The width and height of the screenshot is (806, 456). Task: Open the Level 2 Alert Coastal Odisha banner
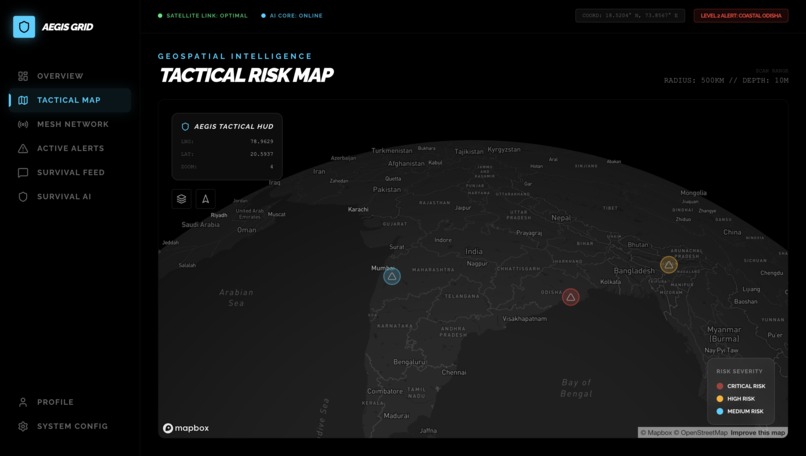click(x=741, y=15)
